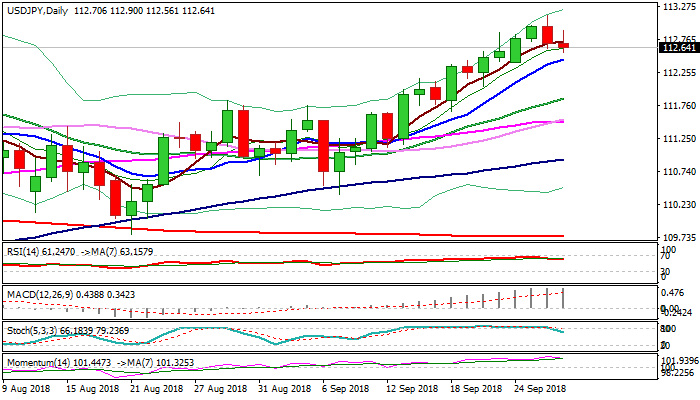Click the 12 Sep 2018 date label
The image size is (700, 400).
pos(414,388)
